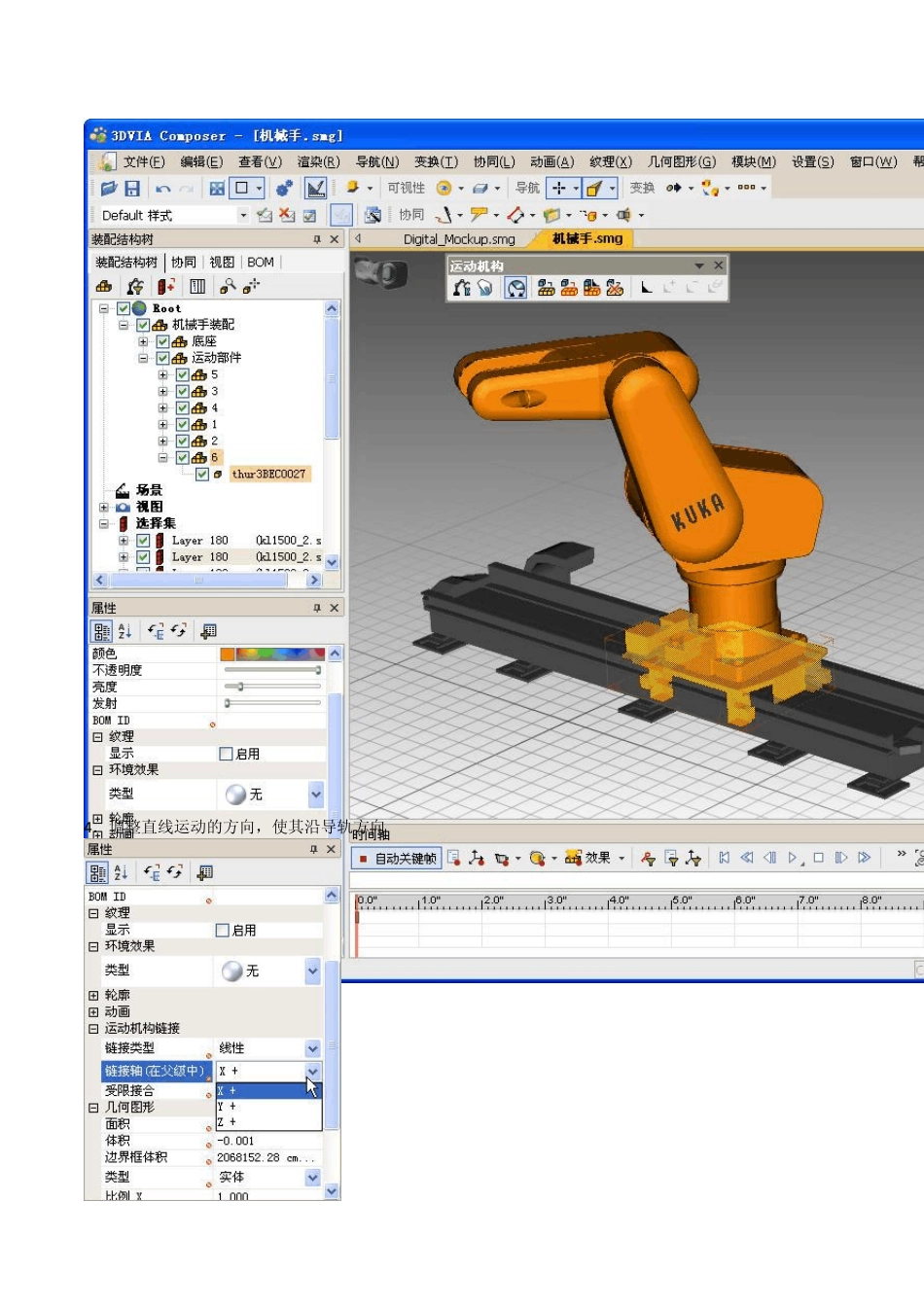Click the Undo arrow icon
Viewport: 924px width, 1307px height.
click(x=162, y=189)
